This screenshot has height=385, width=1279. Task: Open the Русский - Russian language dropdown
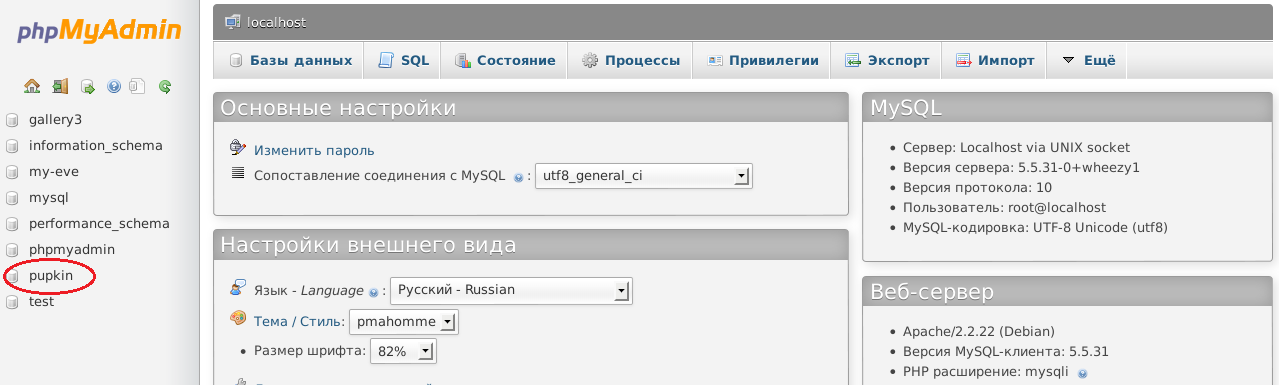click(x=511, y=291)
